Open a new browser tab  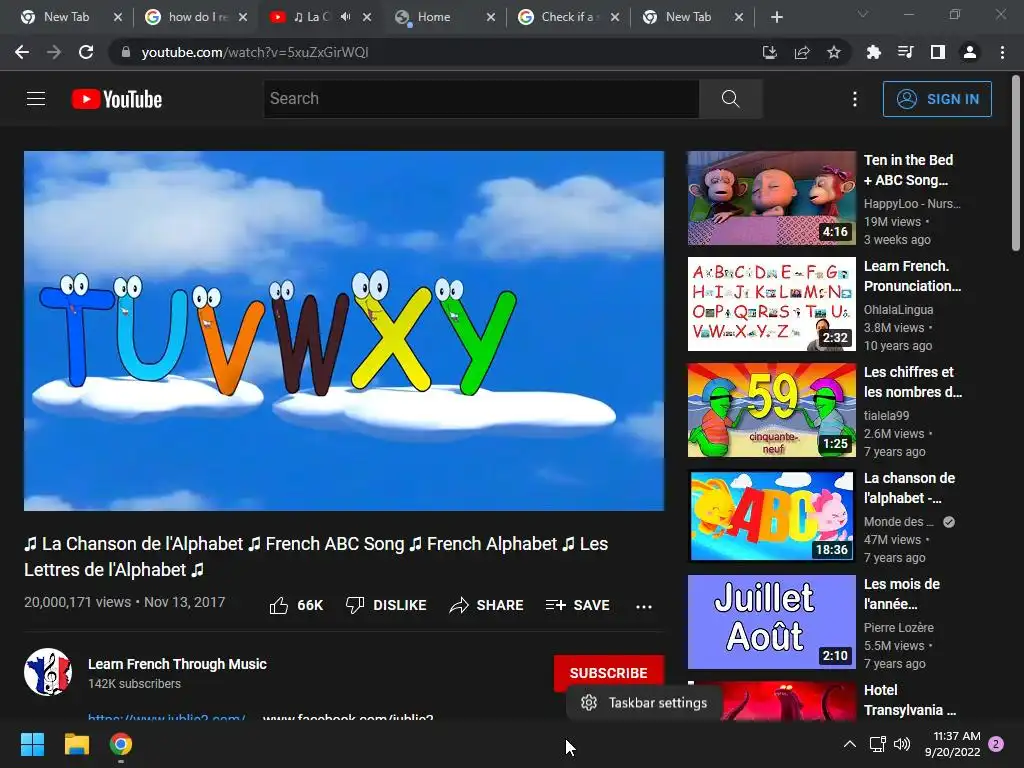(776, 17)
